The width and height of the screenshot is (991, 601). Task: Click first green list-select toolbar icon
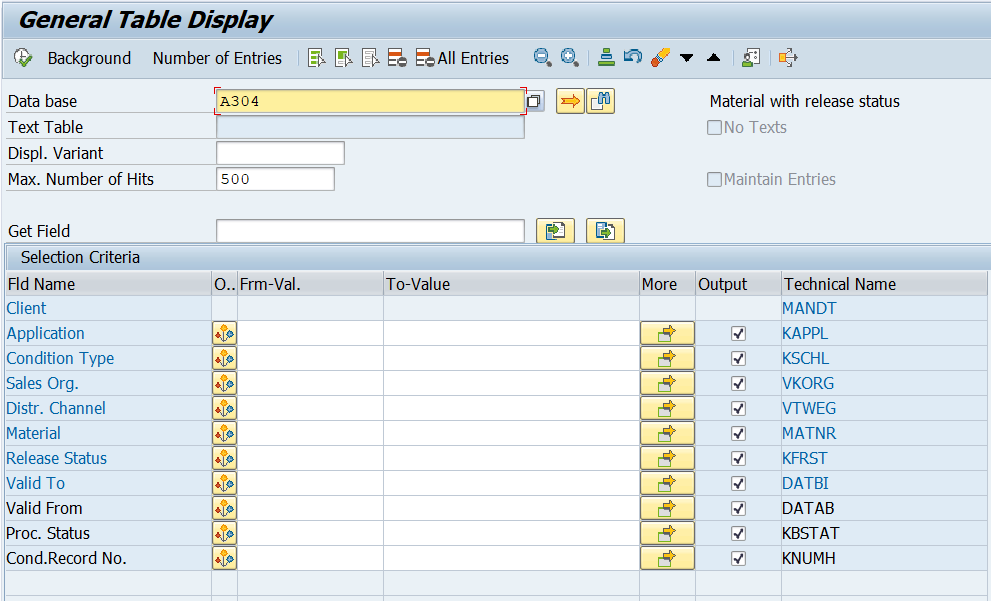[x=317, y=58]
